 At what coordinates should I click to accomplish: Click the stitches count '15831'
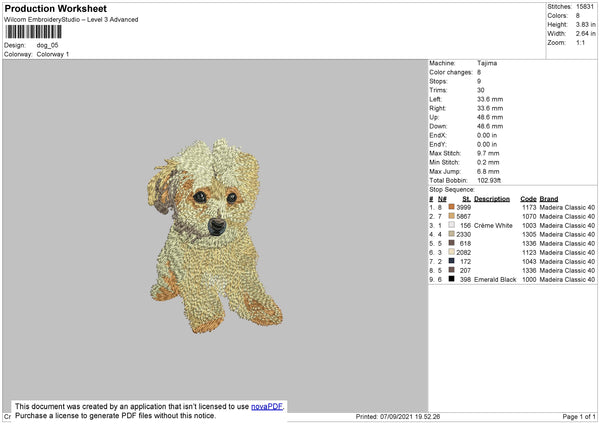pyautogui.click(x=585, y=7)
